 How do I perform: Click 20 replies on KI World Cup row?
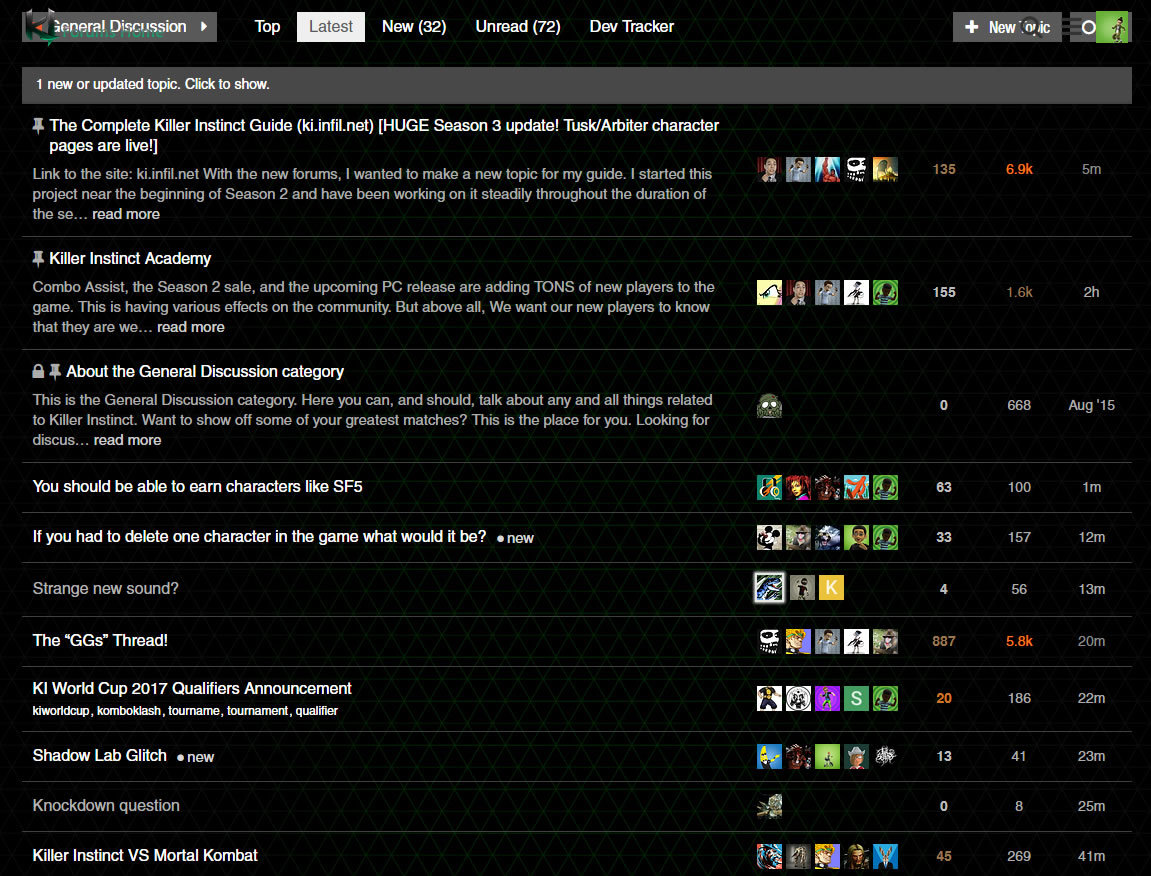point(944,698)
